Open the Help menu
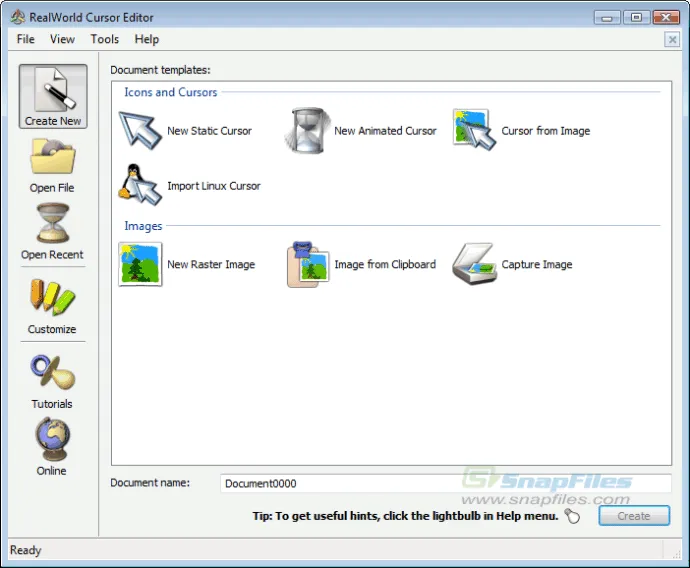Image resolution: width=690 pixels, height=568 pixels. point(147,39)
